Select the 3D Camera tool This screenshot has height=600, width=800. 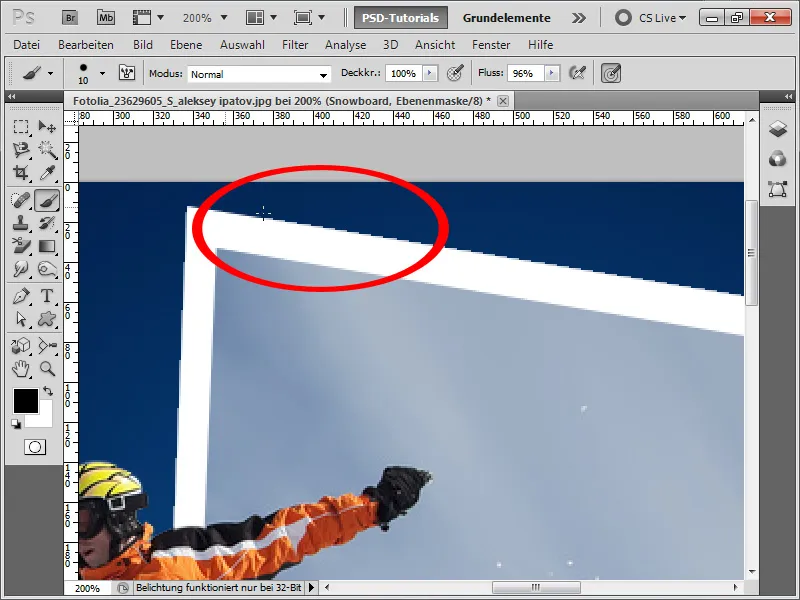[47, 346]
